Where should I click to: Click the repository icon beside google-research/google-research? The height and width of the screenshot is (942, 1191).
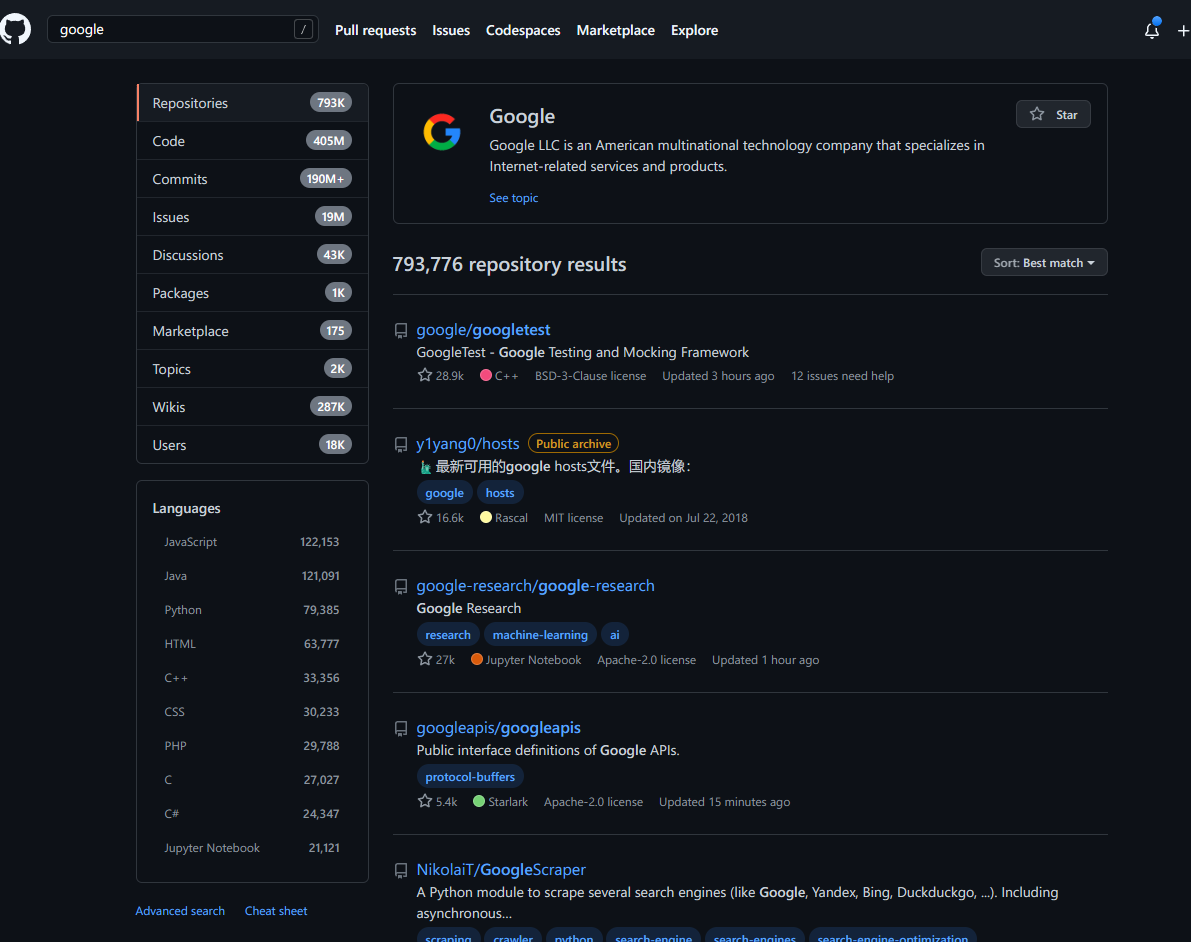pyautogui.click(x=401, y=586)
